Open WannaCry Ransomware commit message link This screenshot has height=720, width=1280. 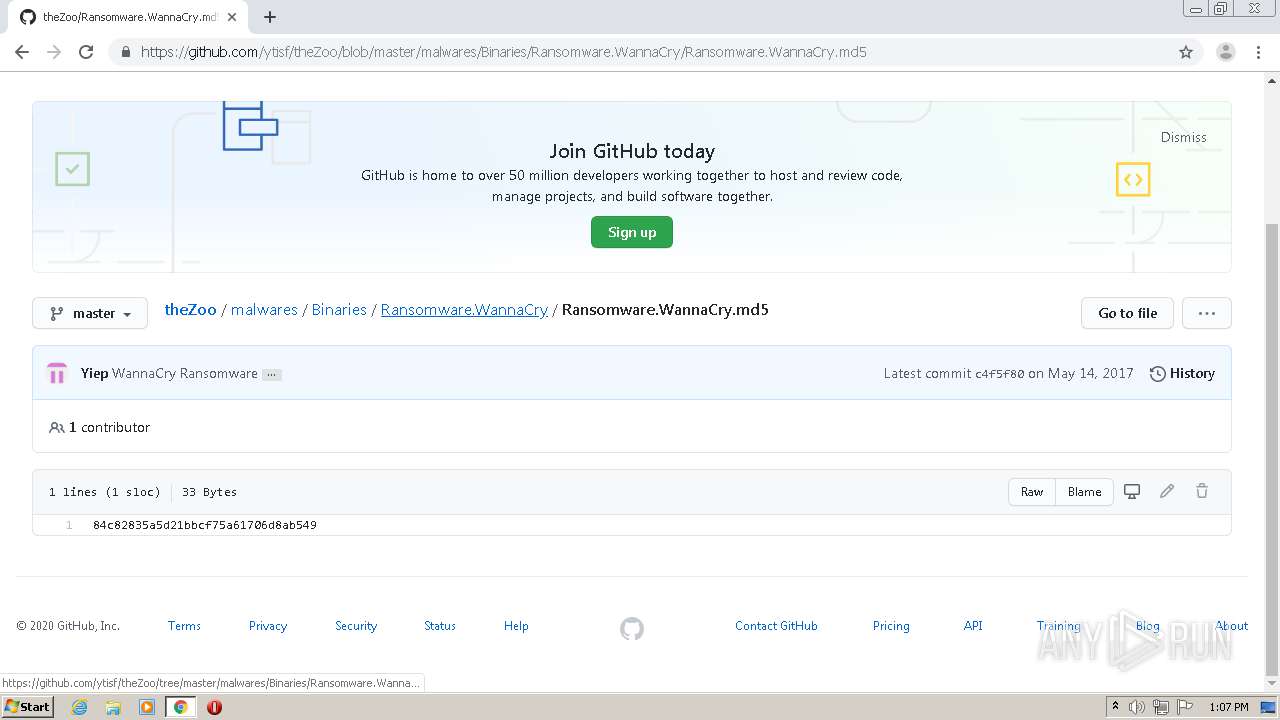point(185,373)
